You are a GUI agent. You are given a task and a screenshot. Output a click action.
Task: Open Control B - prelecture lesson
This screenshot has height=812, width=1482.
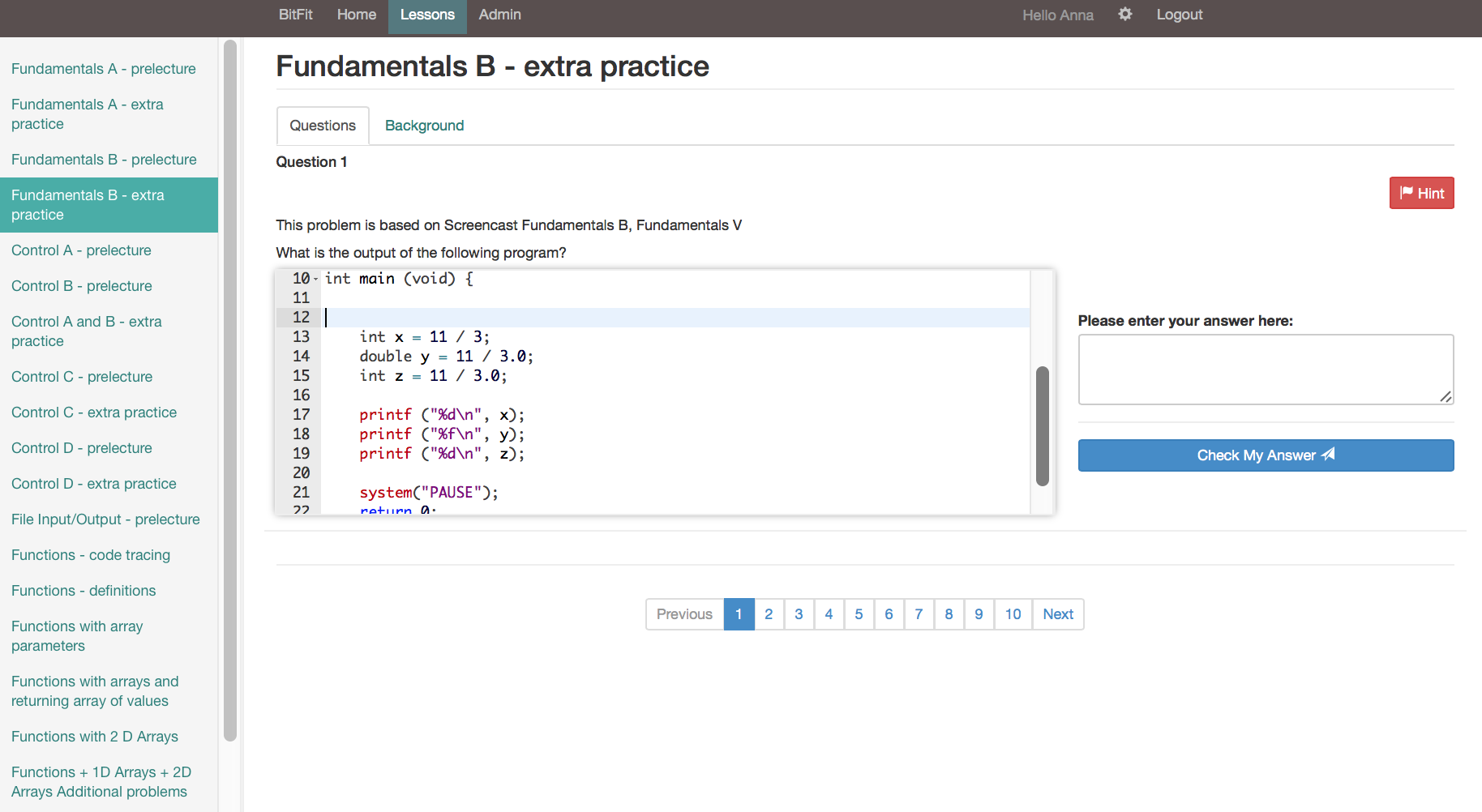coord(82,286)
